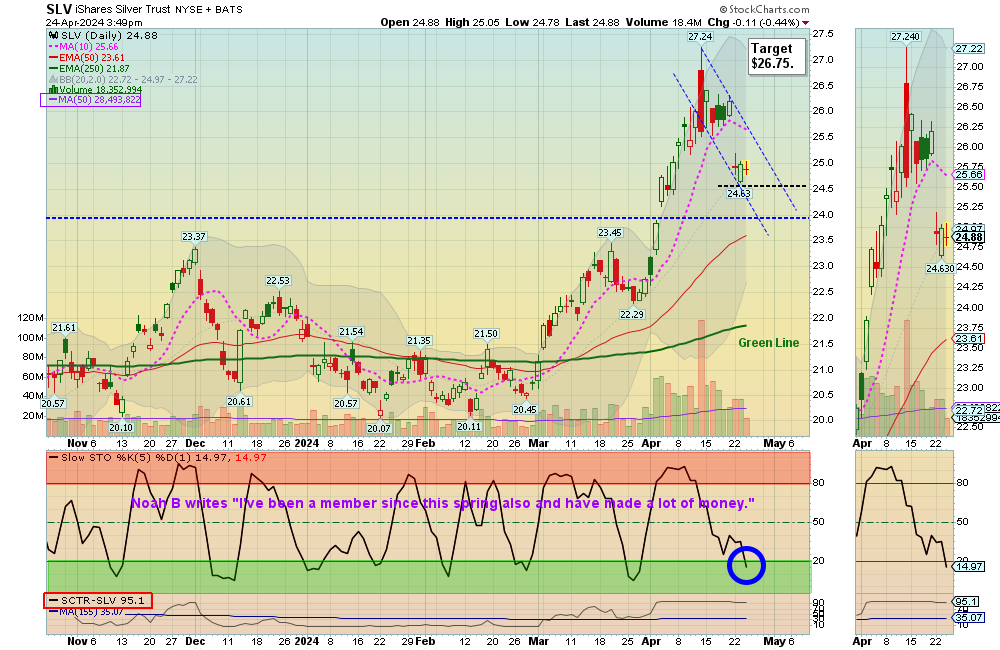Click the bold 24.88 last price tag
The height and width of the screenshot is (650, 1000).
point(969,237)
